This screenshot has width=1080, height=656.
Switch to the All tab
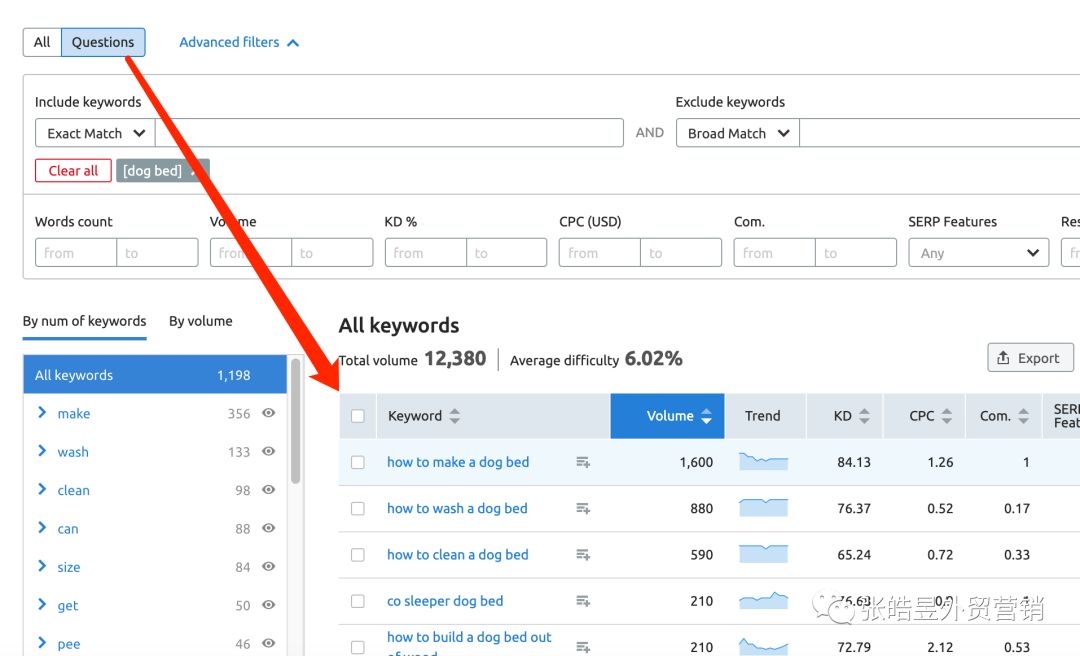[x=42, y=42]
